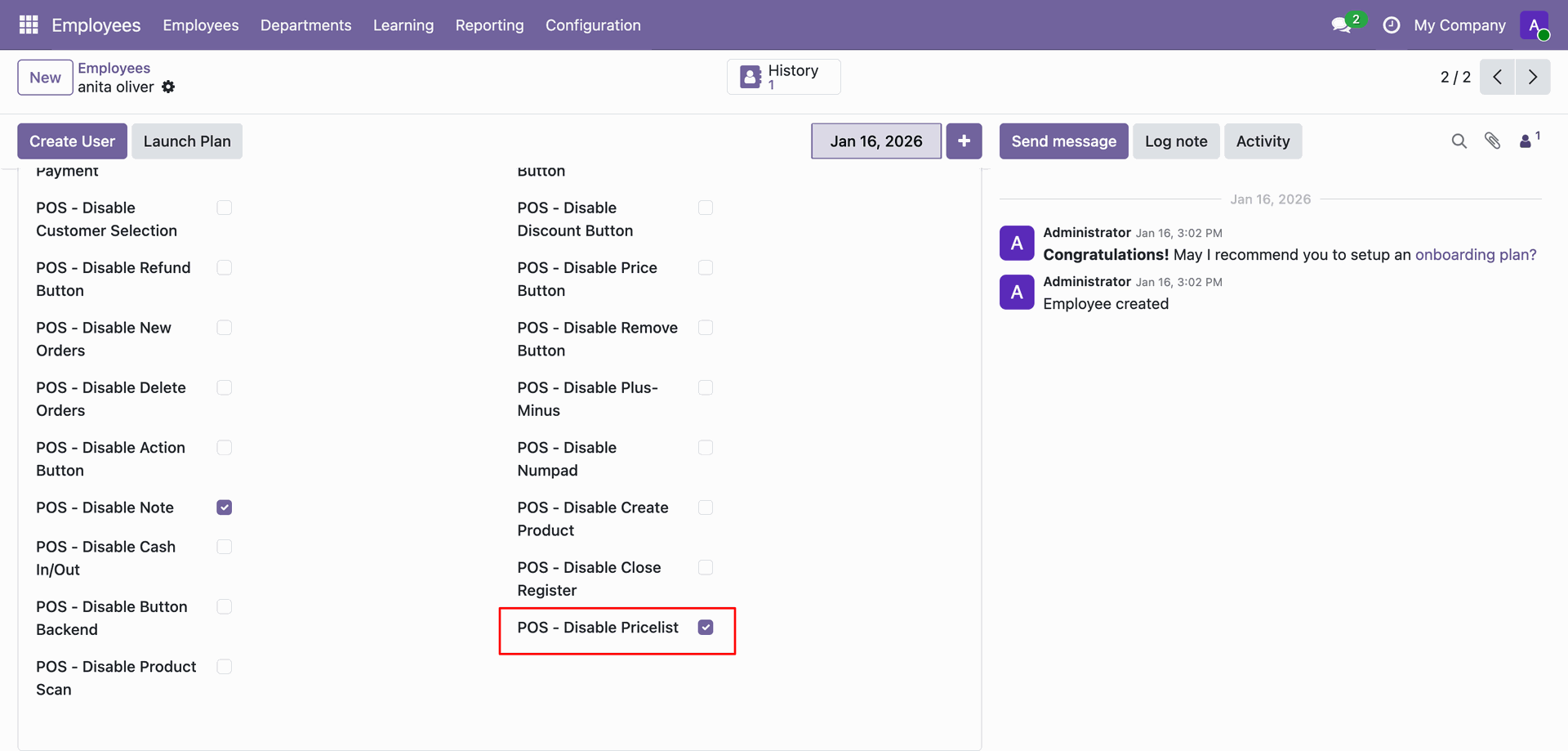Search messages with the magnifier icon

[x=1459, y=141]
